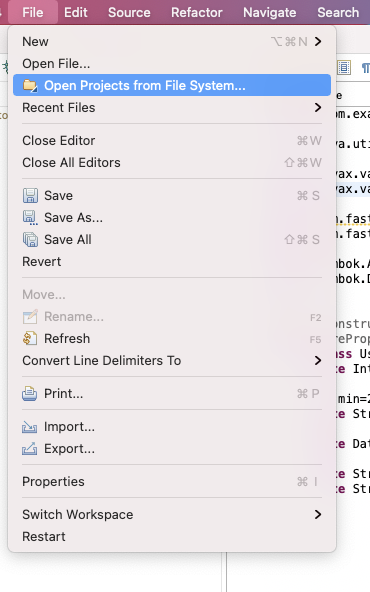Select Open Projects from File System...
The width and height of the screenshot is (370, 592).
point(172,85)
